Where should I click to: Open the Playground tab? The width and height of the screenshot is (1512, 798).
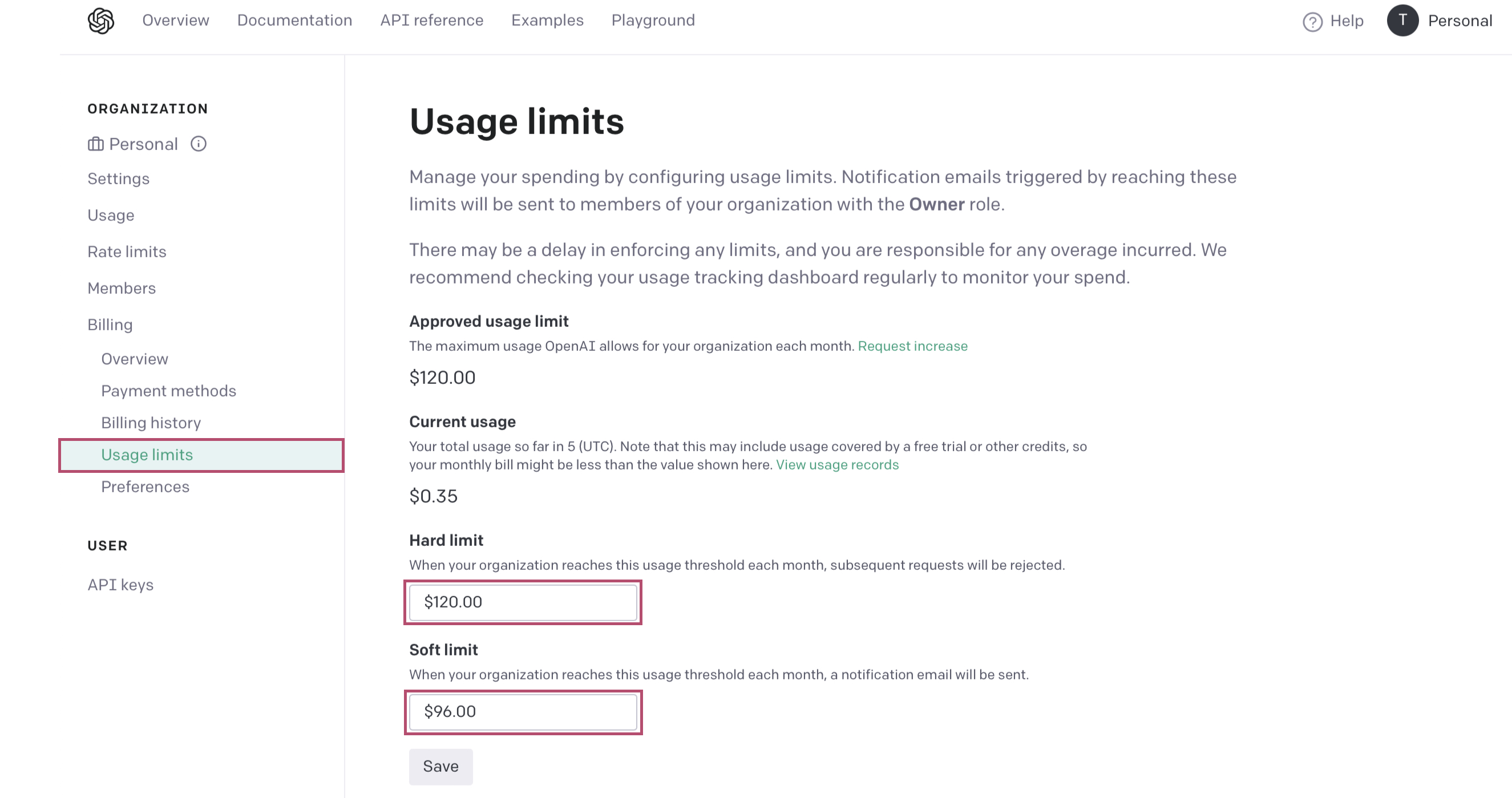(653, 21)
